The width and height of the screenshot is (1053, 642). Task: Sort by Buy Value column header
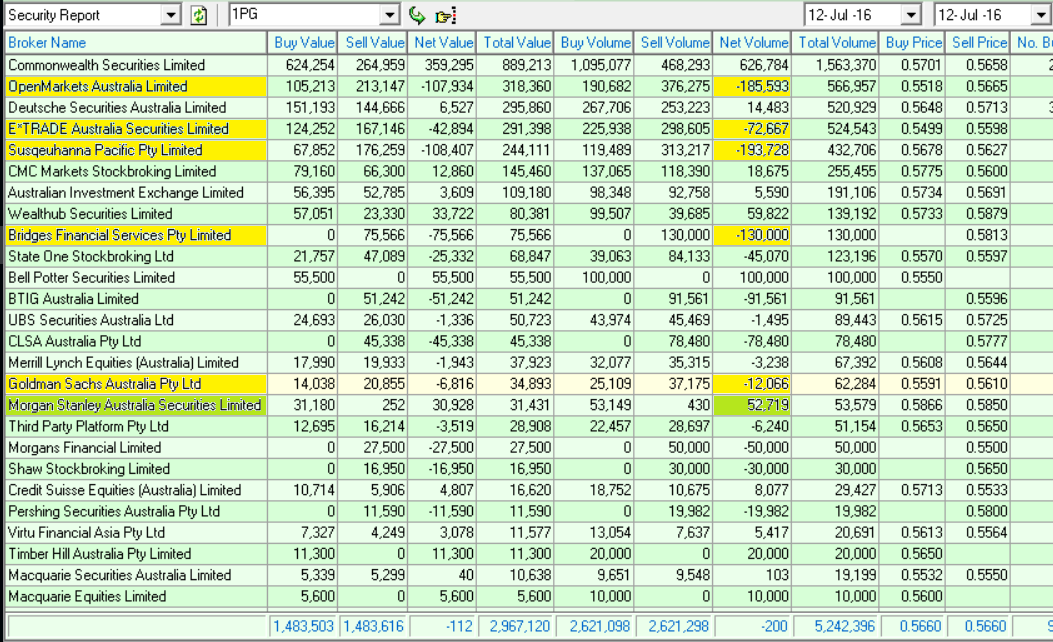(x=302, y=43)
